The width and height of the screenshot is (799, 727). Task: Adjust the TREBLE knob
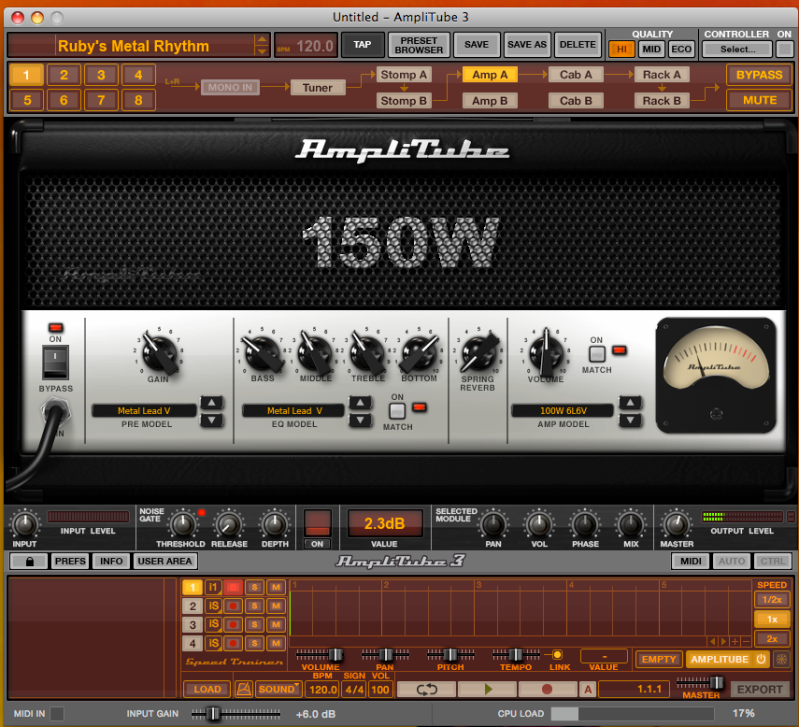coord(367,353)
